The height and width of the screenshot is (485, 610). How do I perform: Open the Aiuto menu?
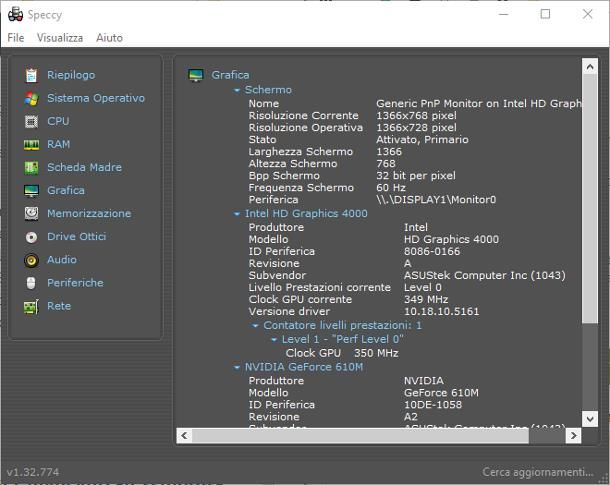[x=109, y=38]
